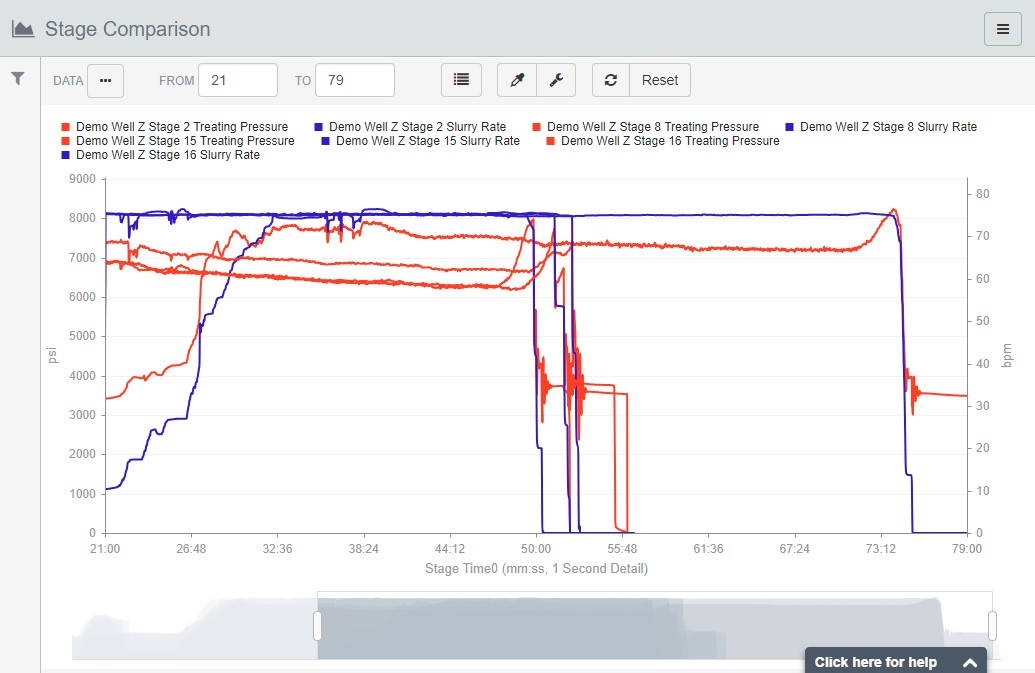1035x673 pixels.
Task: Toggle Stage 8 Slurry Rate series
Action: click(881, 127)
